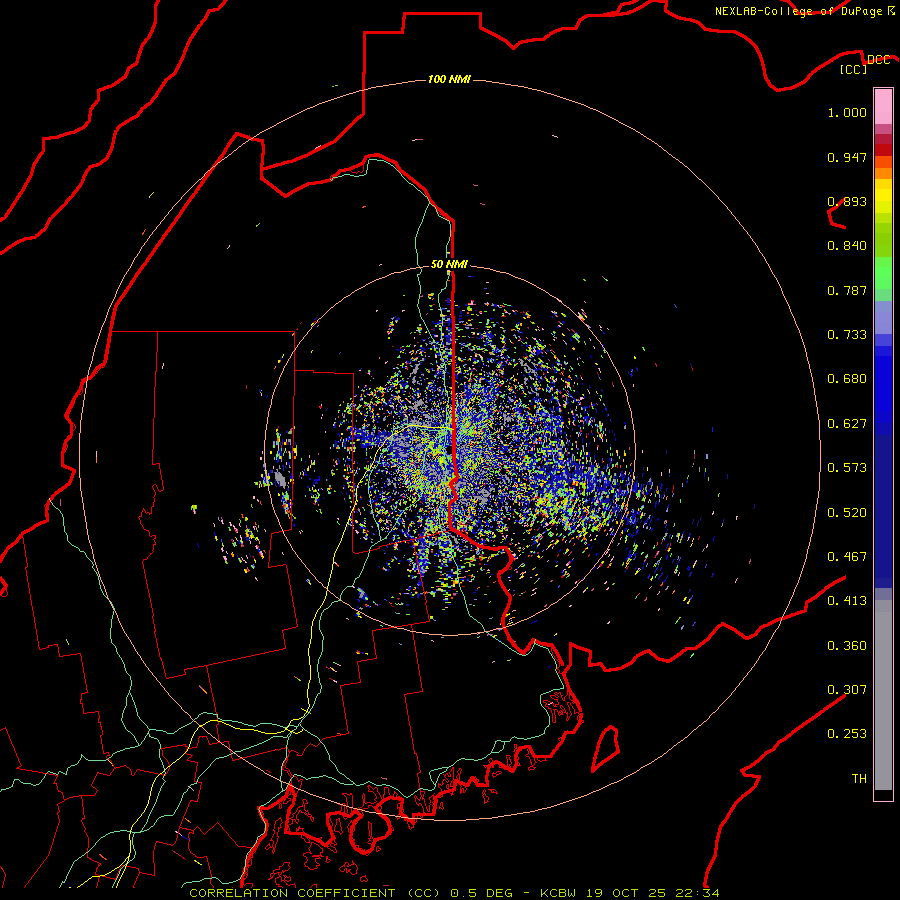Click the offshore island outline on the map
The image size is (900, 900).
click(x=606, y=748)
